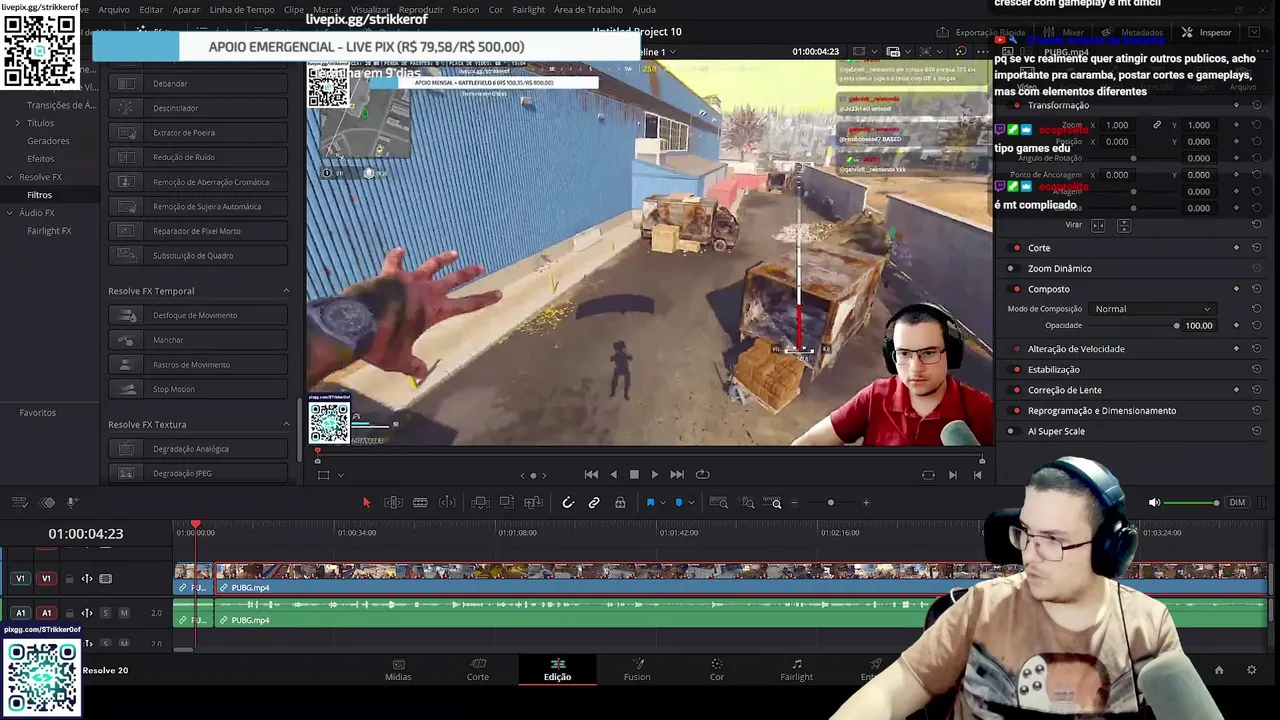Click the Replace Clip toolbar icon
Image resolution: width=1280 pixels, height=720 pixels.
pos(533,503)
